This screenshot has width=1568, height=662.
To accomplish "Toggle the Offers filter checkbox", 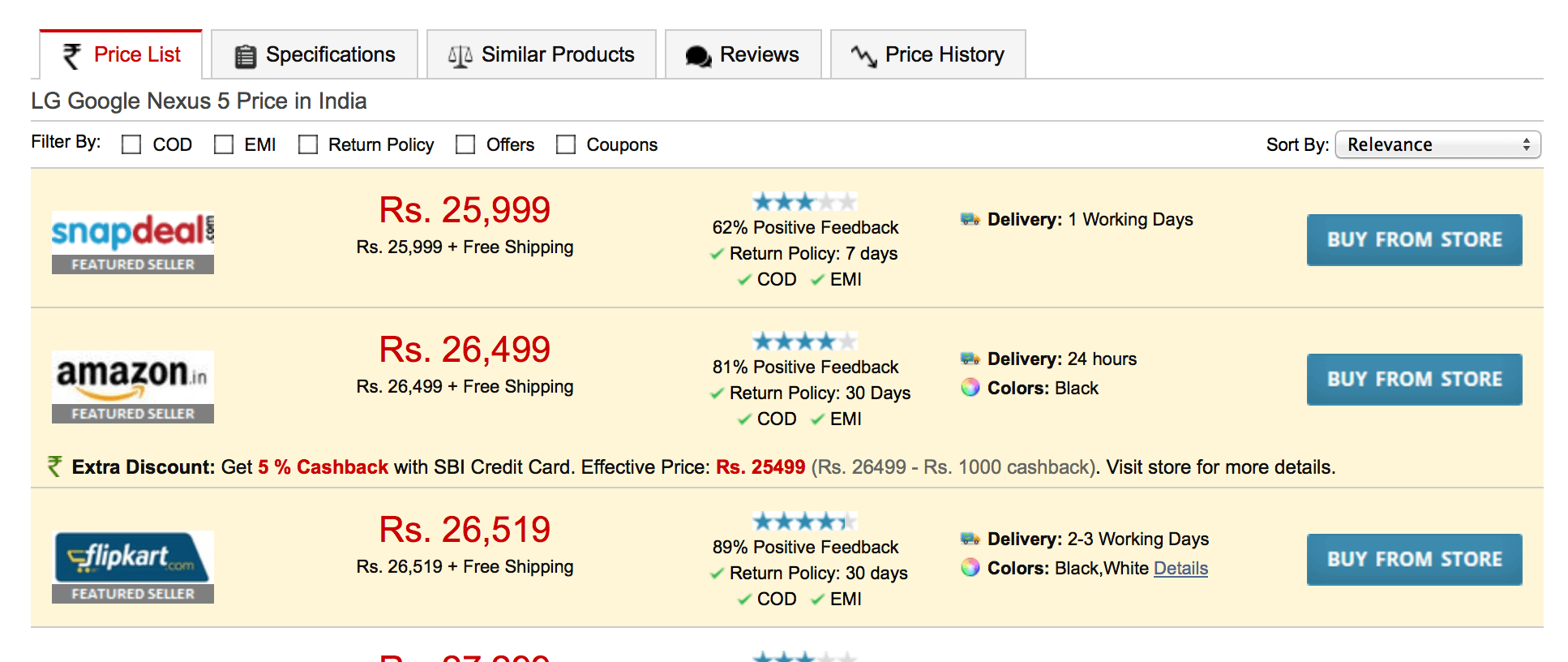I will pyautogui.click(x=465, y=144).
